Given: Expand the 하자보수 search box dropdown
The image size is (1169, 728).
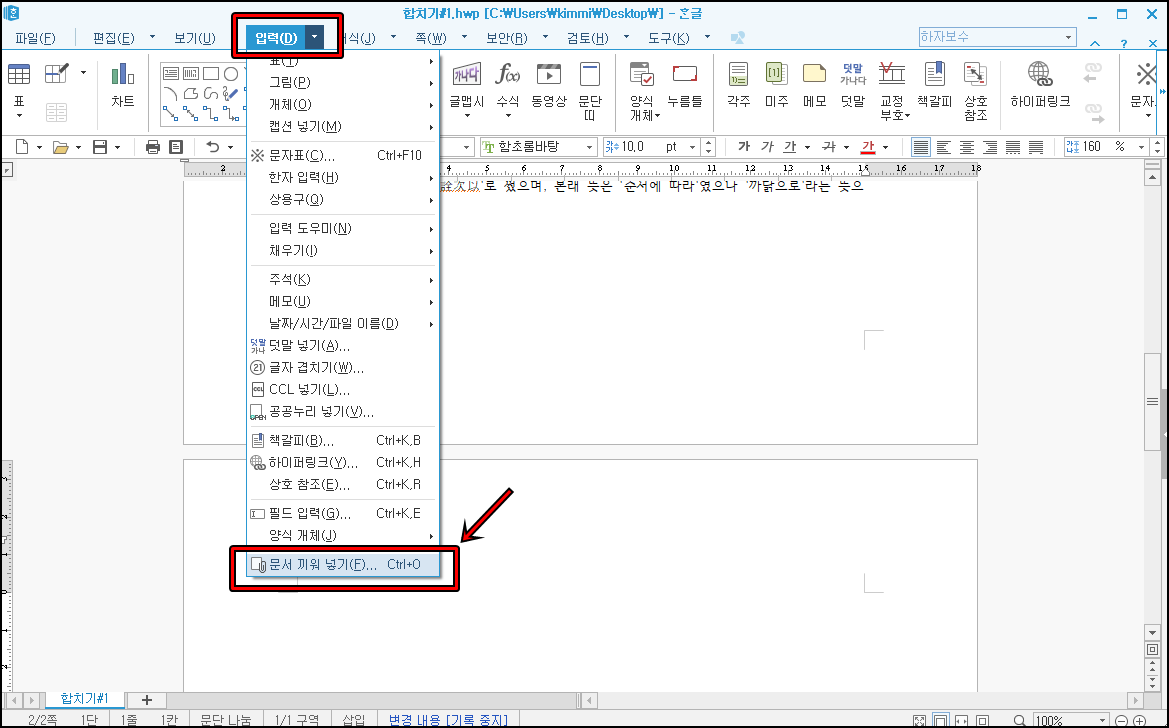Looking at the screenshot, I should (x=1068, y=37).
